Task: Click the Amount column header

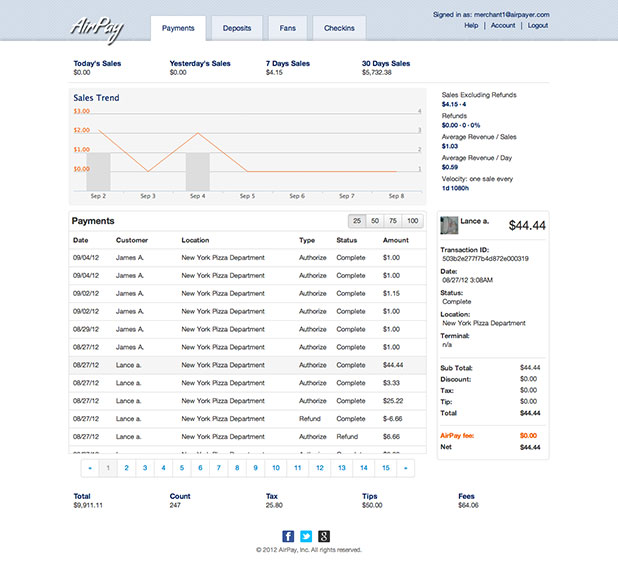Action: tap(396, 240)
